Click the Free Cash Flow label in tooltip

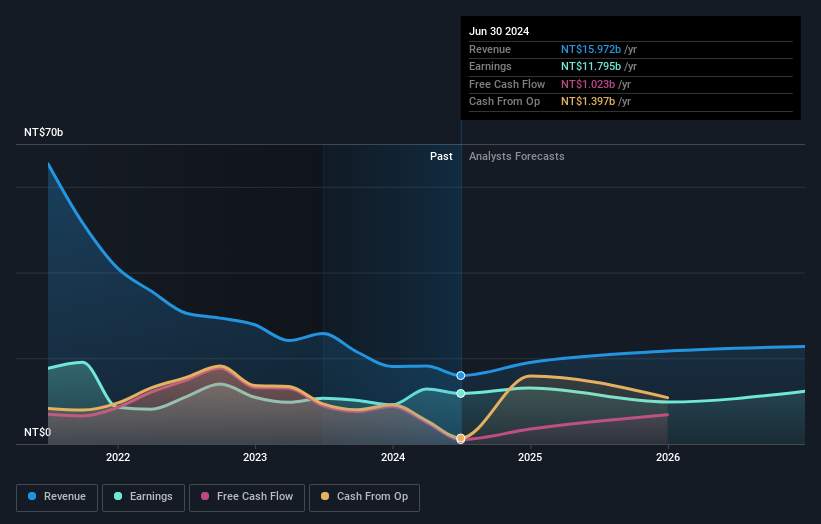(x=507, y=84)
